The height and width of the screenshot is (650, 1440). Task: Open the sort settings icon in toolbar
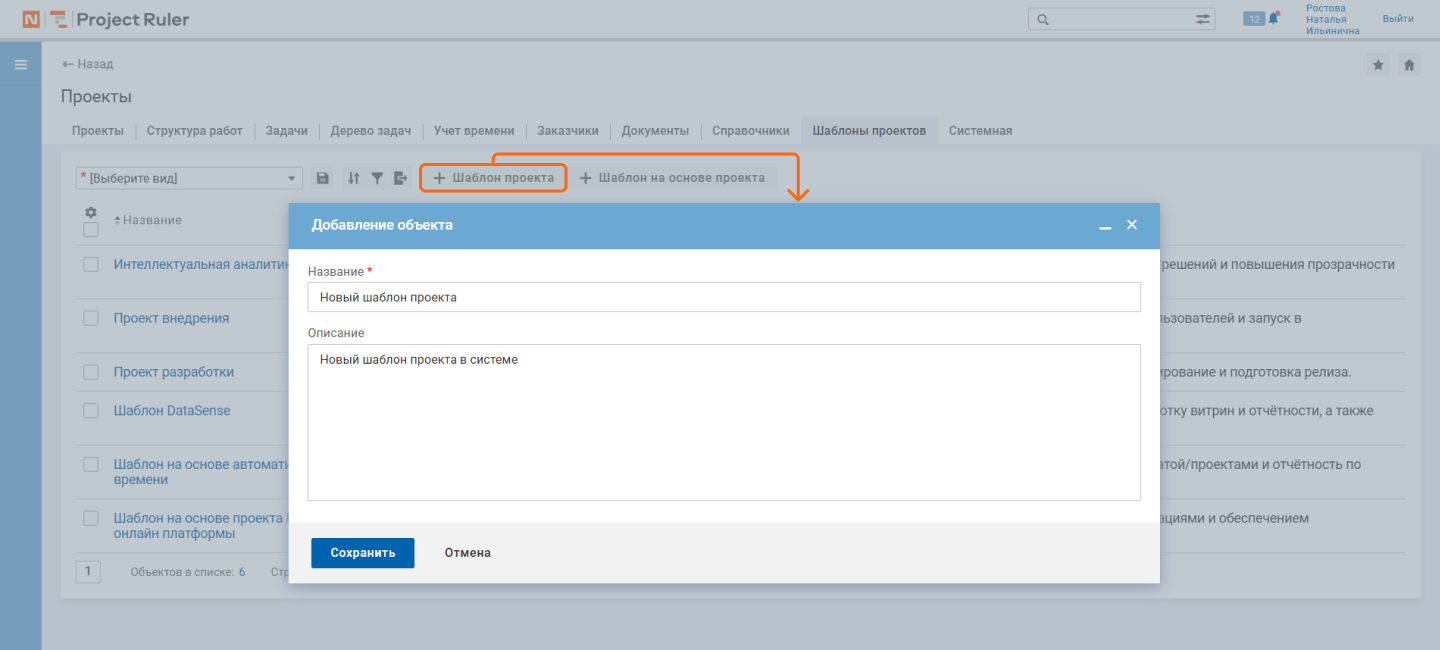pyautogui.click(x=353, y=178)
